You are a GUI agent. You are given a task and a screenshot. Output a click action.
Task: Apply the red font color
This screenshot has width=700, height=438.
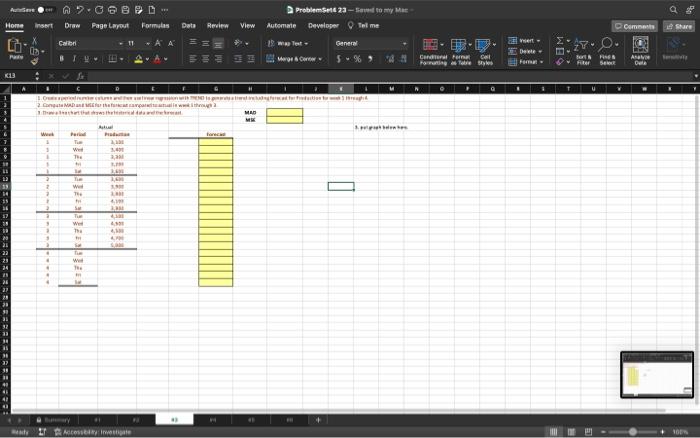click(157, 59)
